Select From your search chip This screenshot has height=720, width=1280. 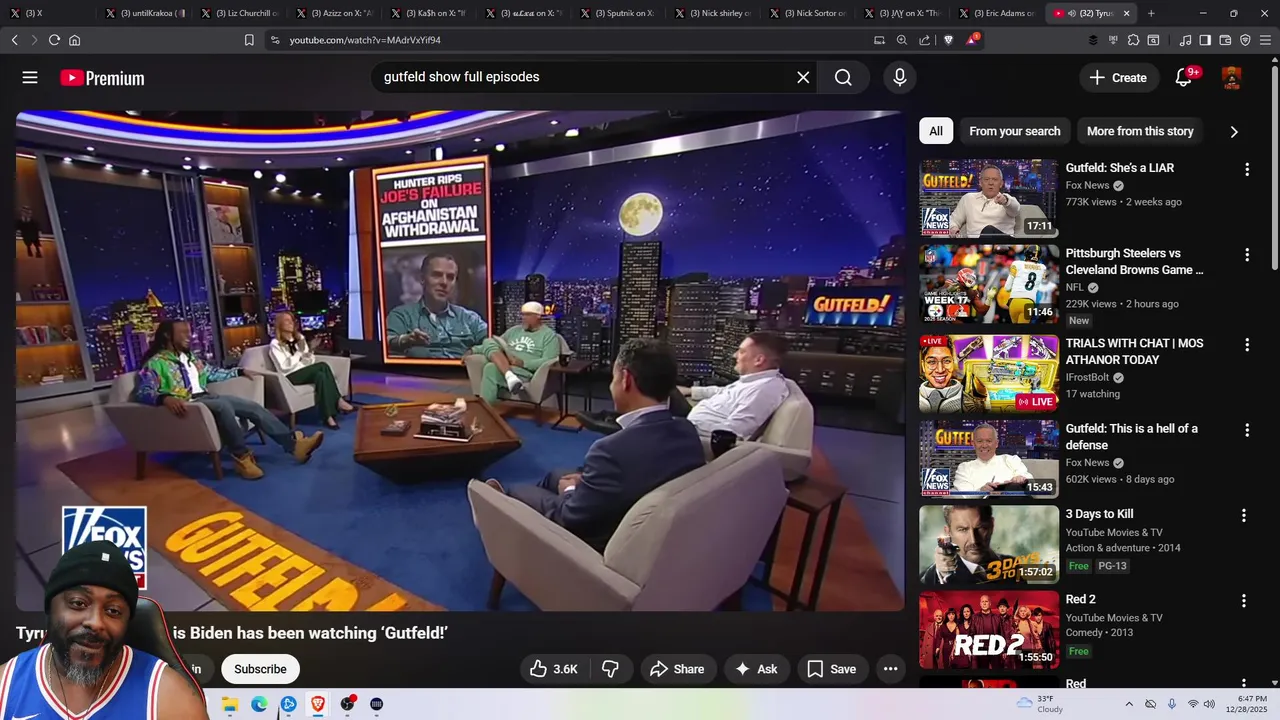[x=1014, y=131]
